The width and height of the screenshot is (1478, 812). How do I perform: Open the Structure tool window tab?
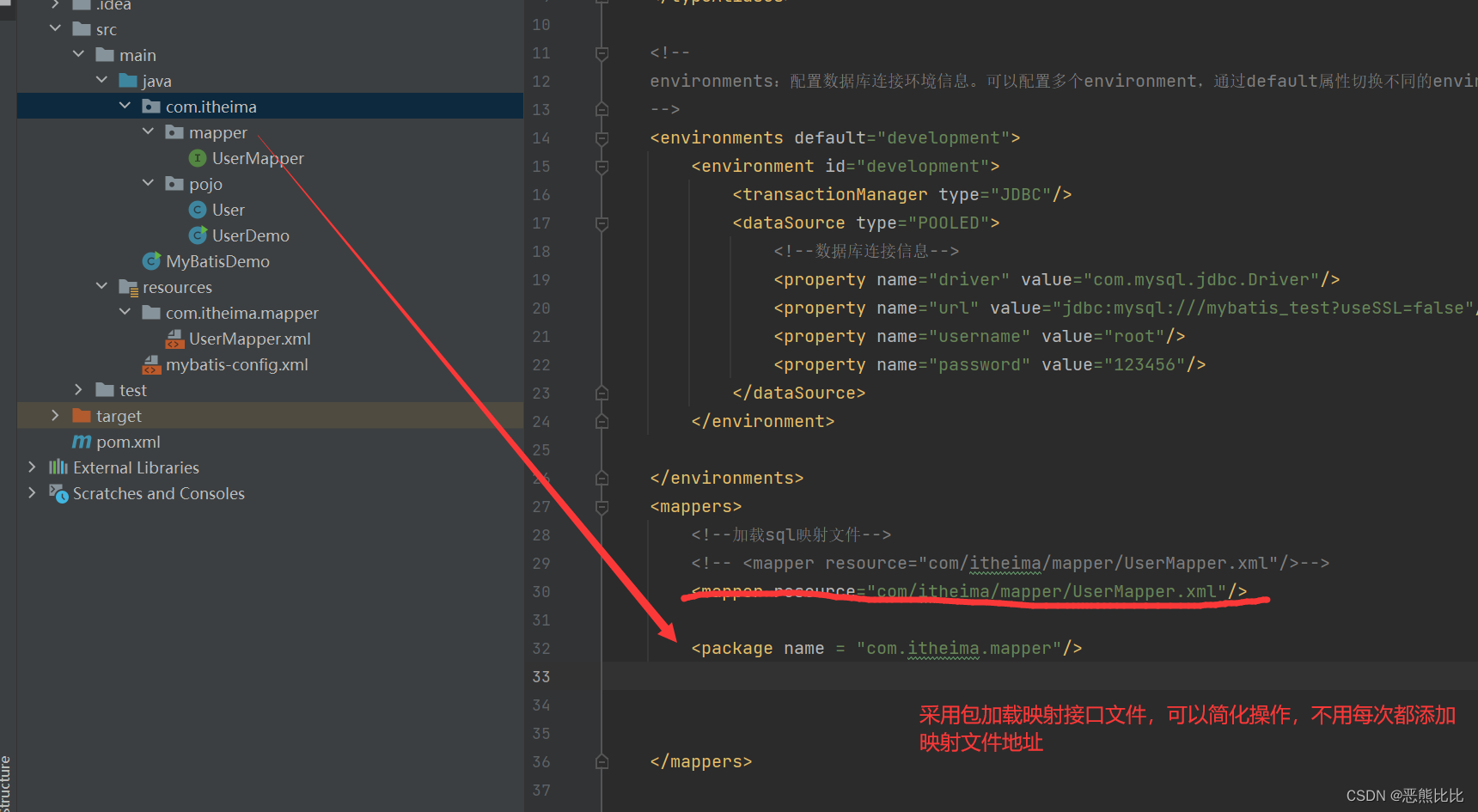[6, 782]
